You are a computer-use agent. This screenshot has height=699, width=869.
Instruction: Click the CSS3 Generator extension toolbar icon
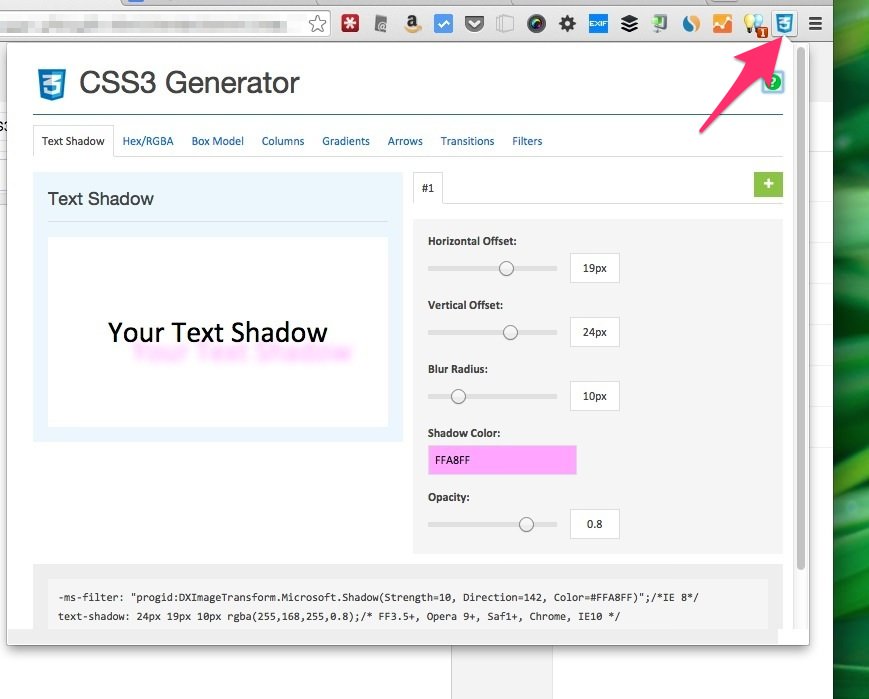pos(784,24)
